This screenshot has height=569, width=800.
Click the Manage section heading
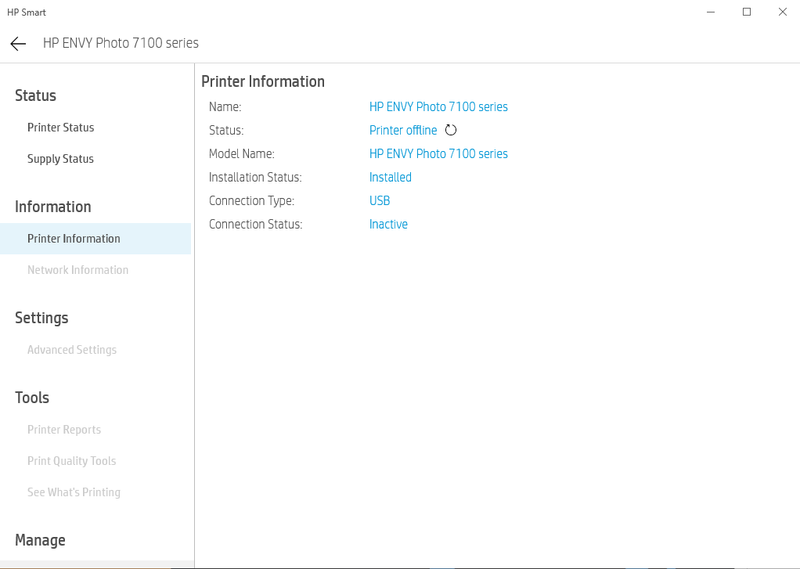tap(40, 540)
